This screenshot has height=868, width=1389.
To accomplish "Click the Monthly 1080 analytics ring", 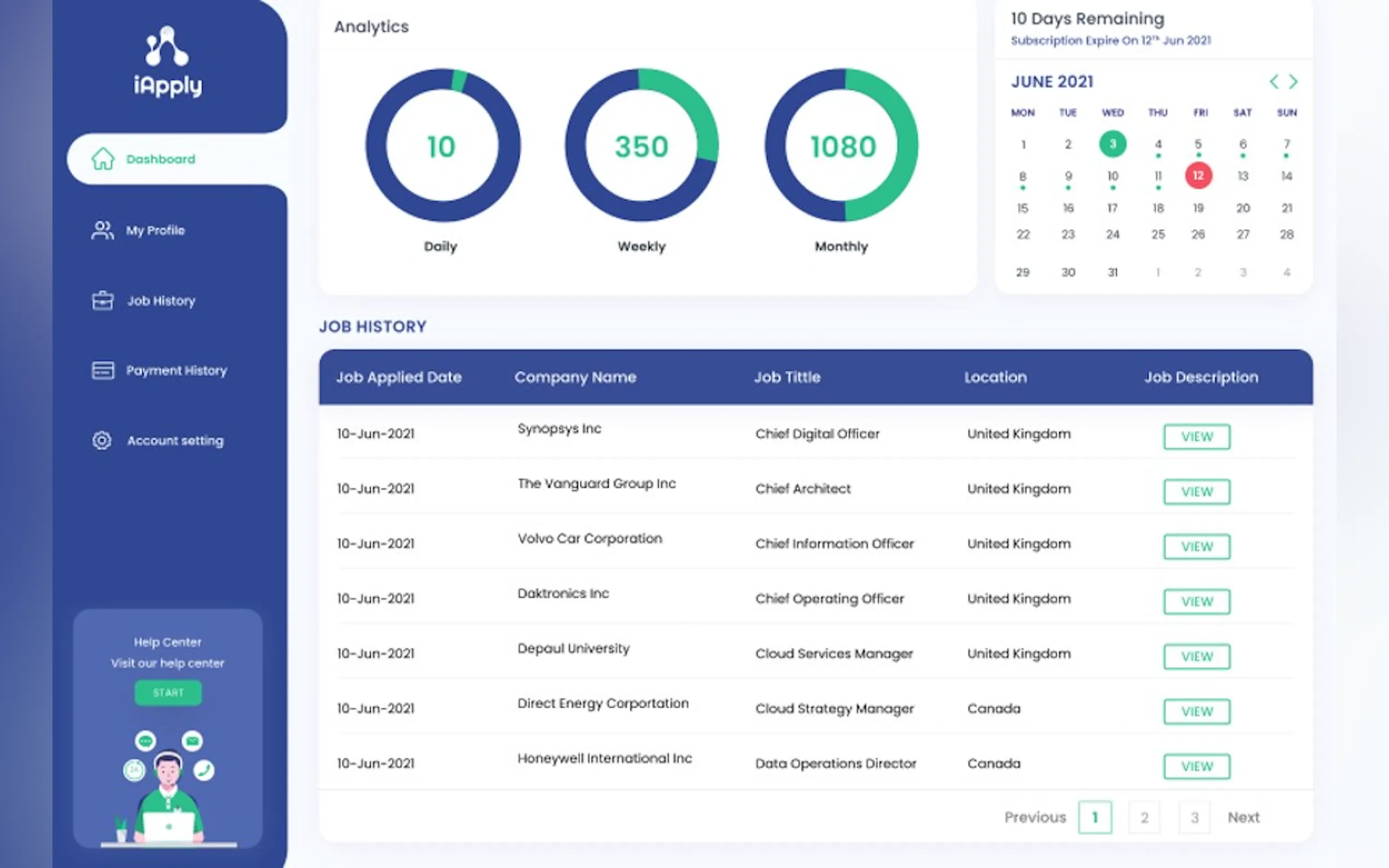I will point(842,146).
